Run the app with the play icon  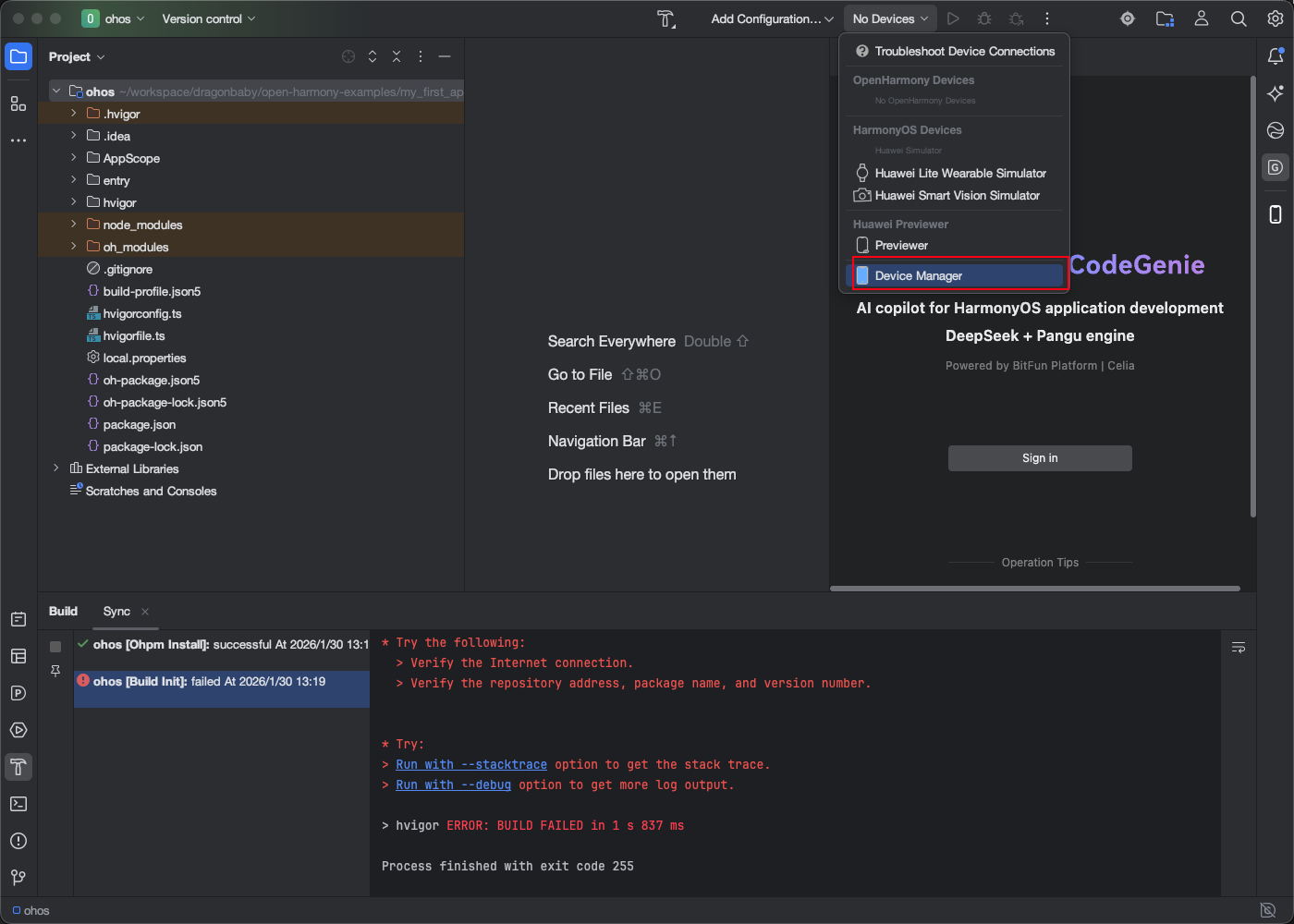tap(953, 18)
